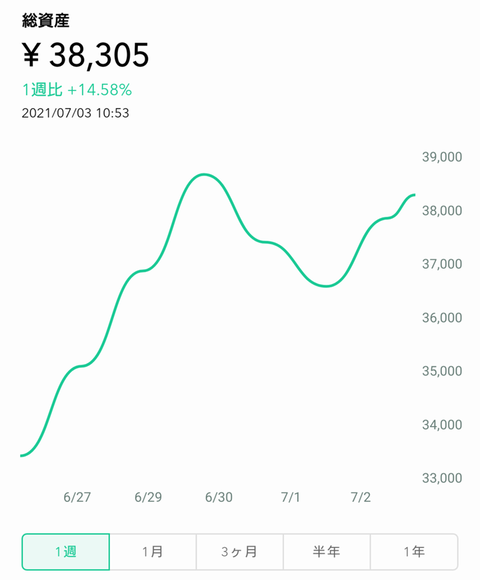Switch to the 1月 time range tab
This screenshot has width=480, height=580.
tap(153, 552)
